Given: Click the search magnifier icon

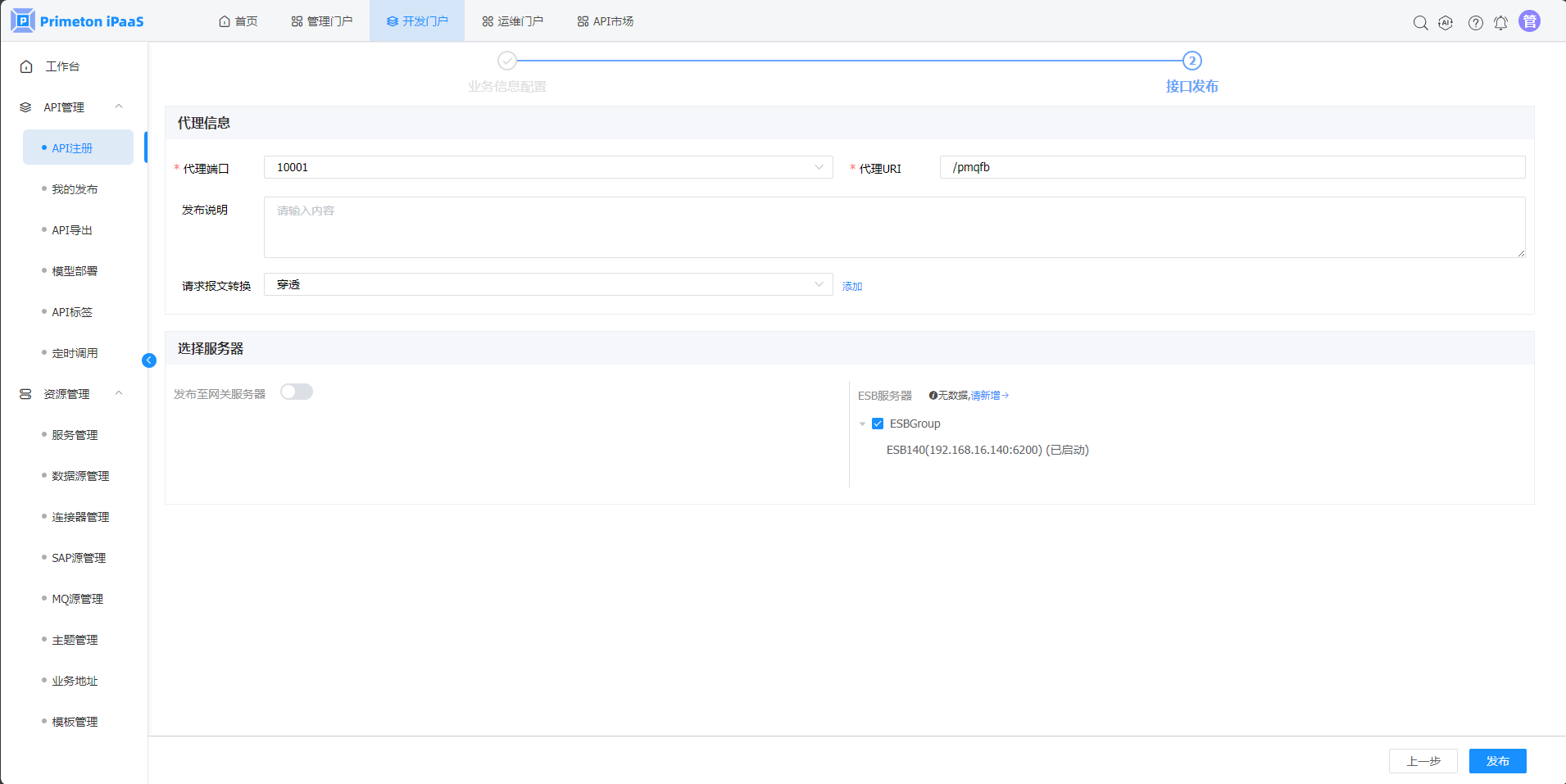Looking at the screenshot, I should (x=1420, y=23).
